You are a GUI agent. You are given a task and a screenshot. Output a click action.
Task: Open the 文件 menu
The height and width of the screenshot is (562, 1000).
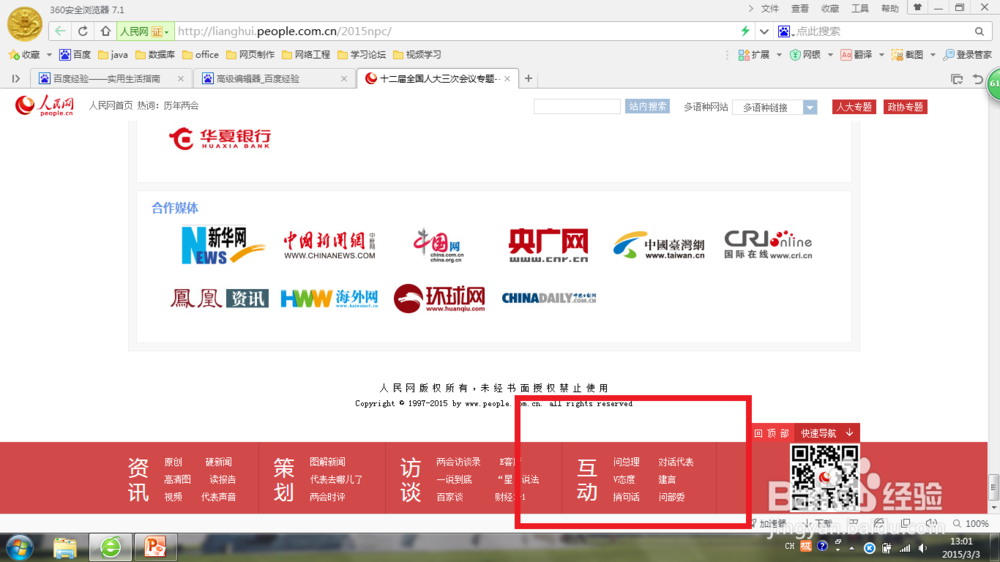click(770, 8)
